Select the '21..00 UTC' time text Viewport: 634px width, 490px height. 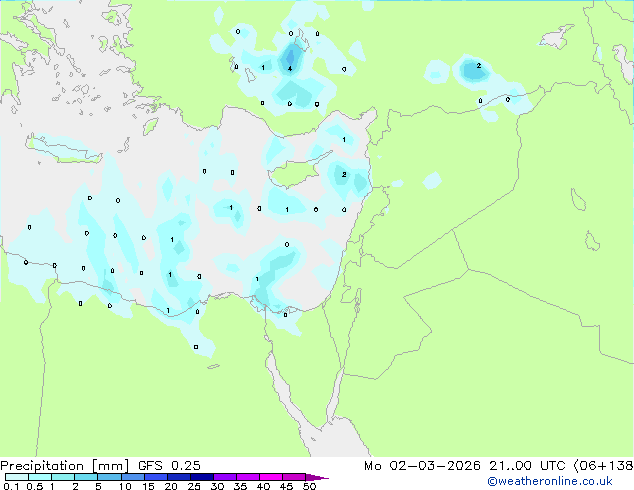point(527,466)
